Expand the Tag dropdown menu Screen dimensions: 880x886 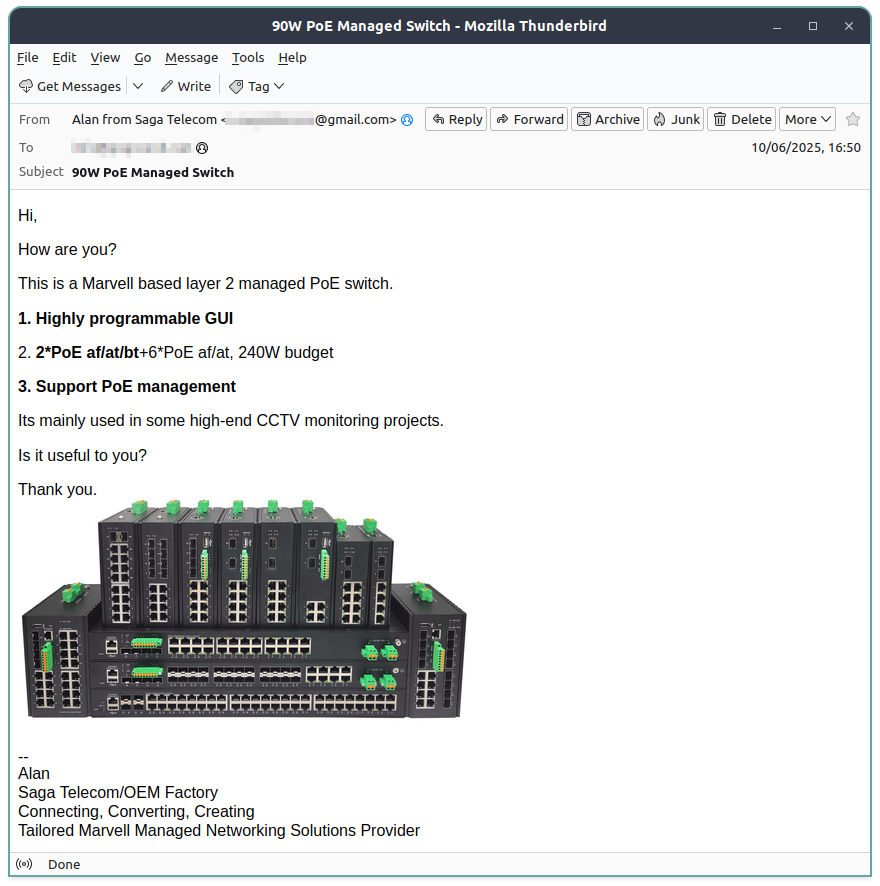(x=257, y=87)
